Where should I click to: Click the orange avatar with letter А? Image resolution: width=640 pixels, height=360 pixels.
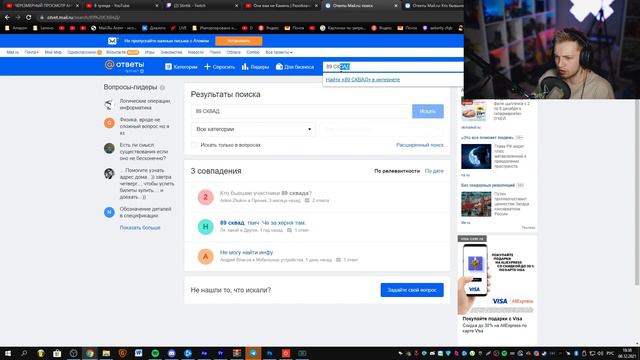pos(206,256)
